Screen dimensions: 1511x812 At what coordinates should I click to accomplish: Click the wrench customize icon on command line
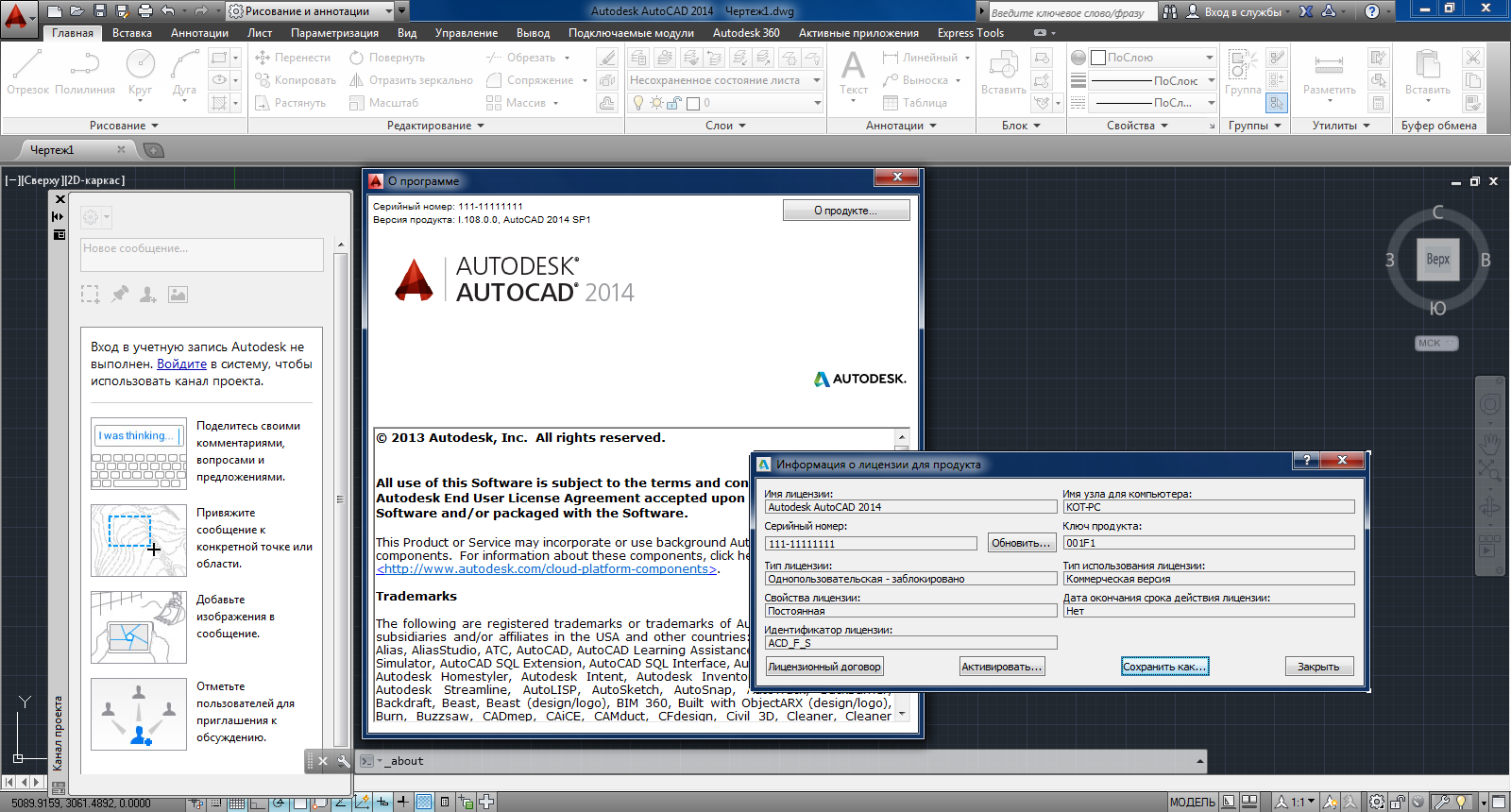coord(343,761)
